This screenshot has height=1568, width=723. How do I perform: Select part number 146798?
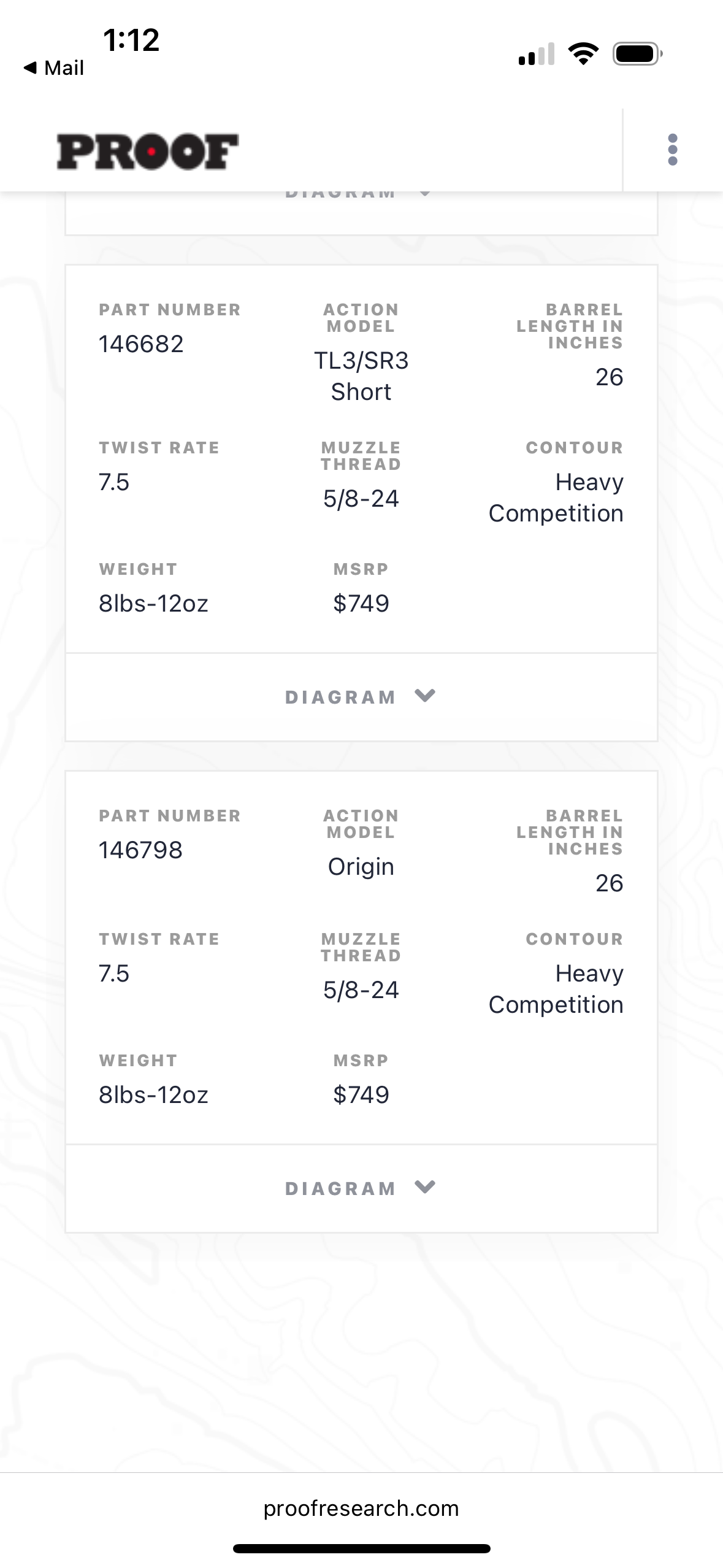click(141, 850)
